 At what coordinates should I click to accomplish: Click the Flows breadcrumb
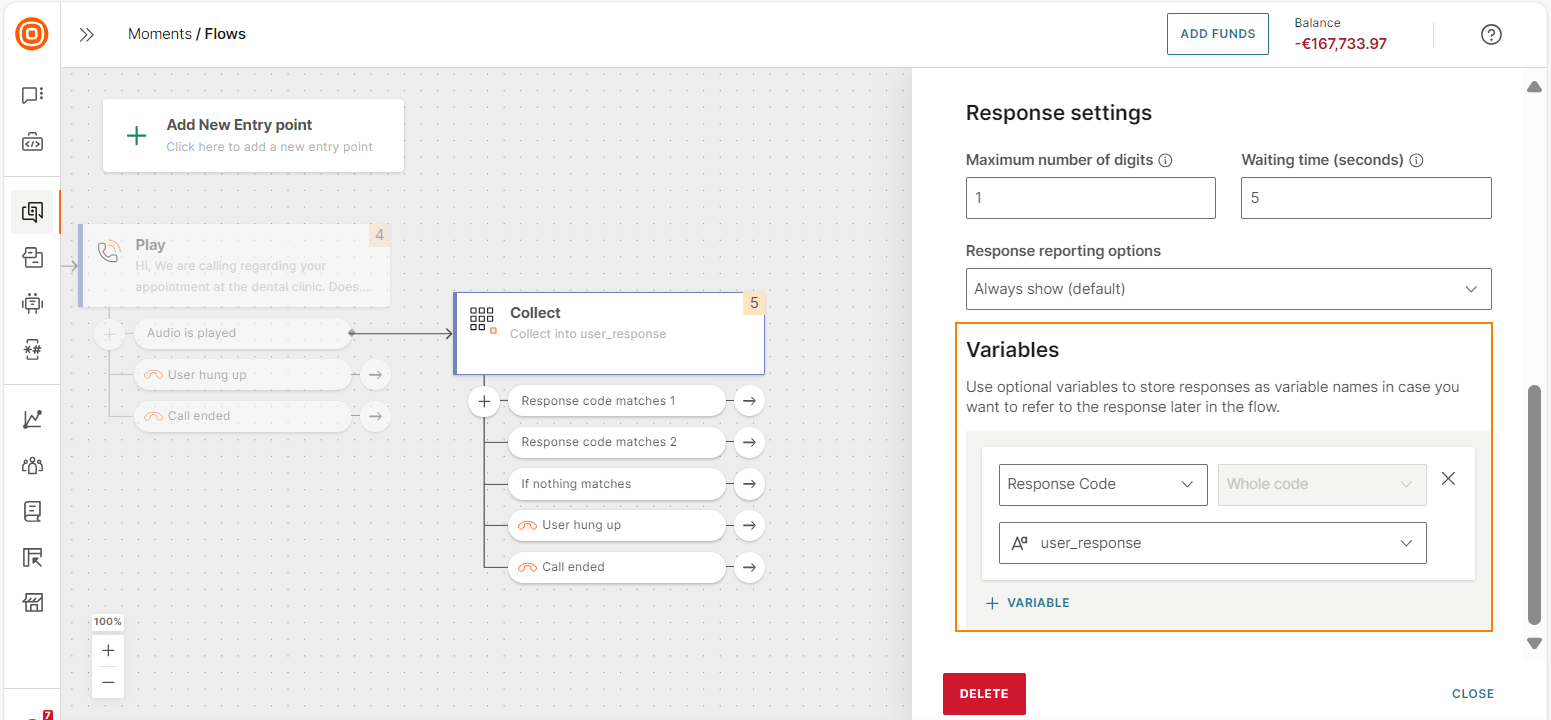tap(225, 34)
